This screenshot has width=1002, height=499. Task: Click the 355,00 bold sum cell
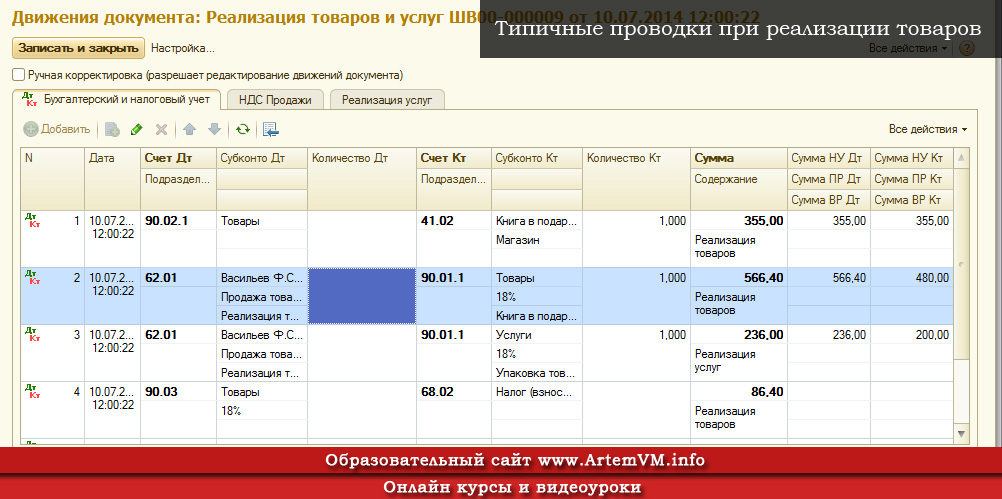739,221
